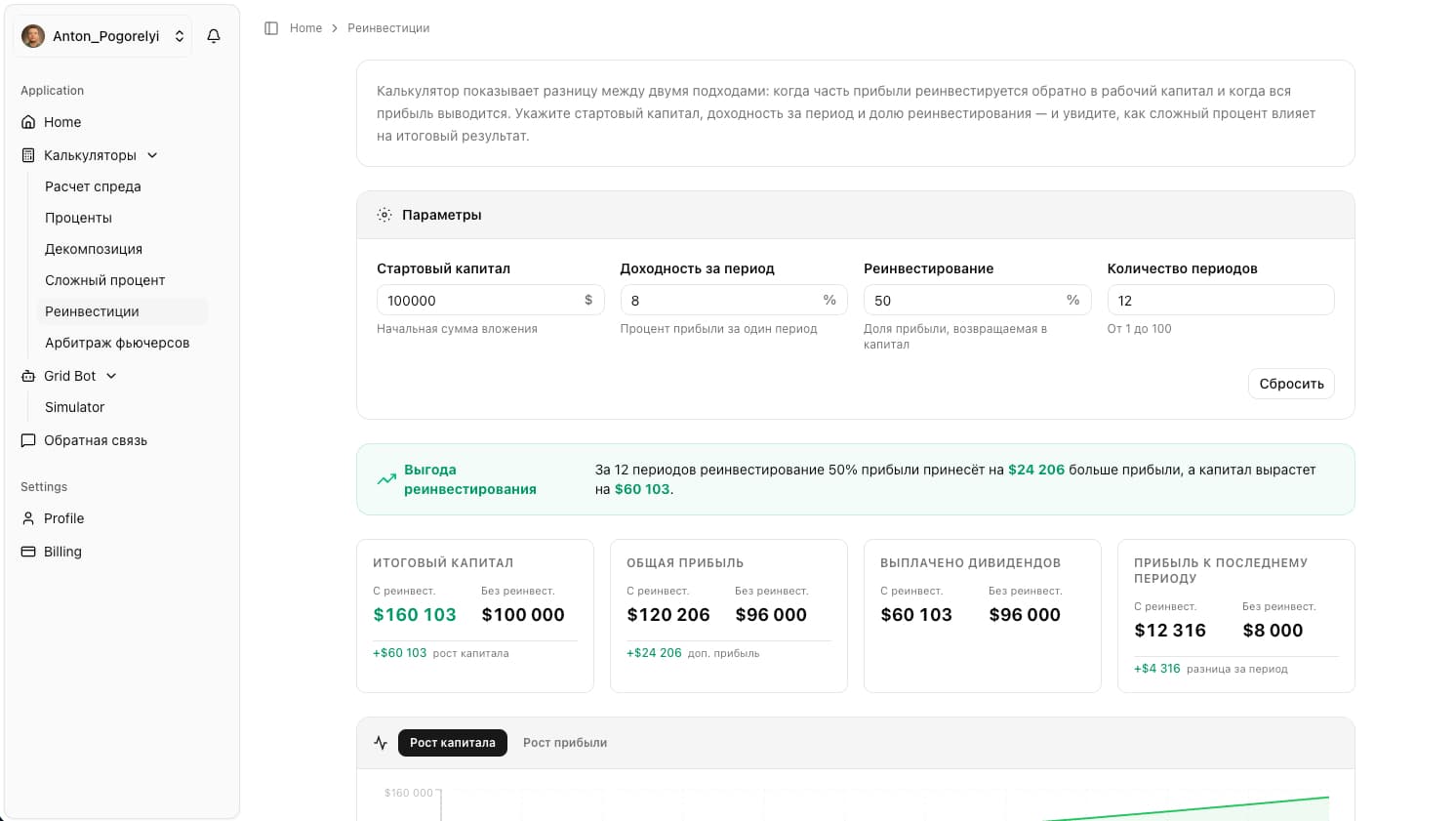Click the $160 103 итоговый капитал value
The width and height of the screenshot is (1456, 821).
(x=415, y=615)
